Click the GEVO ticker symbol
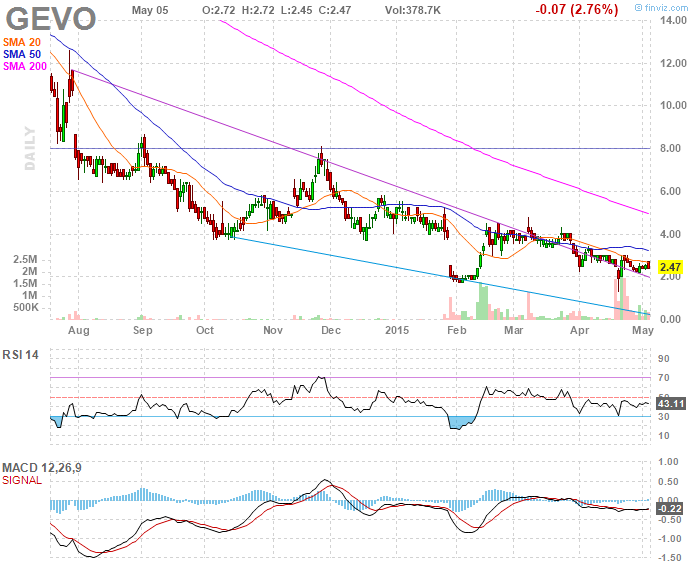700x566 pixels. point(51,19)
